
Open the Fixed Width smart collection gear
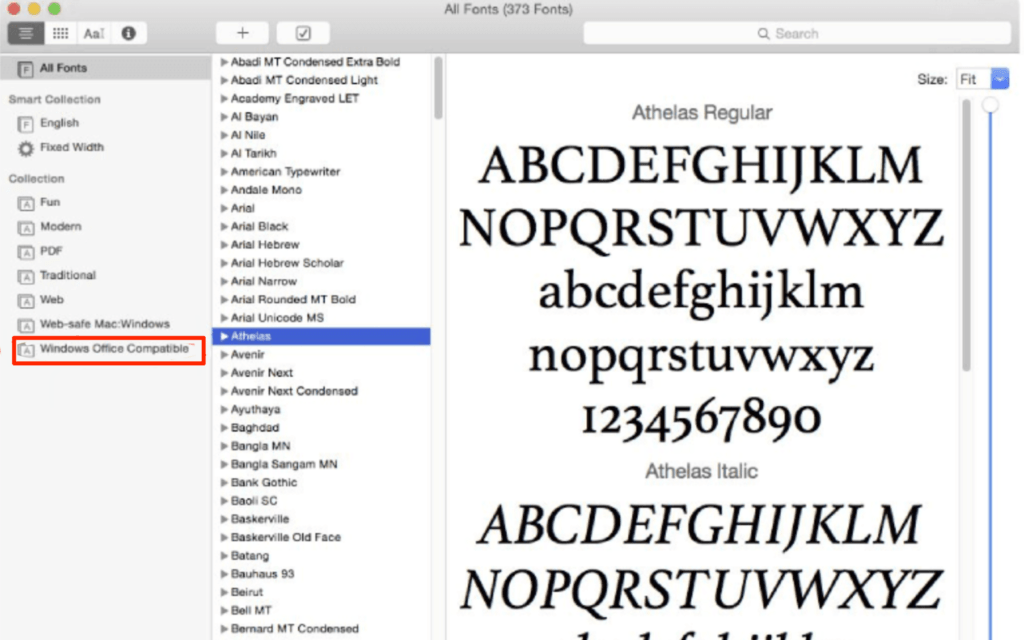tap(25, 148)
